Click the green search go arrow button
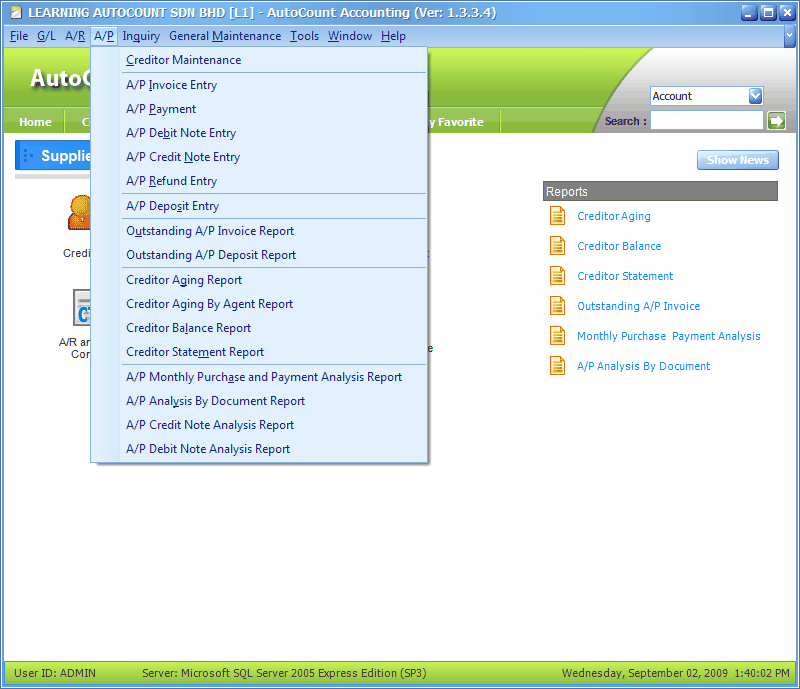Image resolution: width=800 pixels, height=689 pixels. (x=776, y=121)
